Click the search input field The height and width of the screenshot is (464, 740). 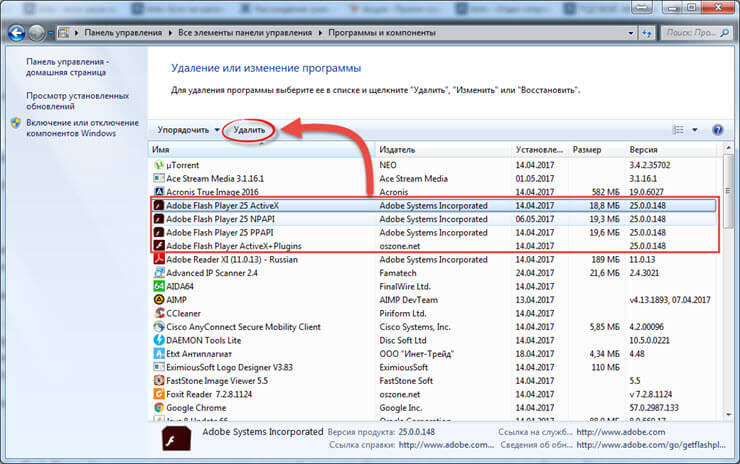(690, 33)
